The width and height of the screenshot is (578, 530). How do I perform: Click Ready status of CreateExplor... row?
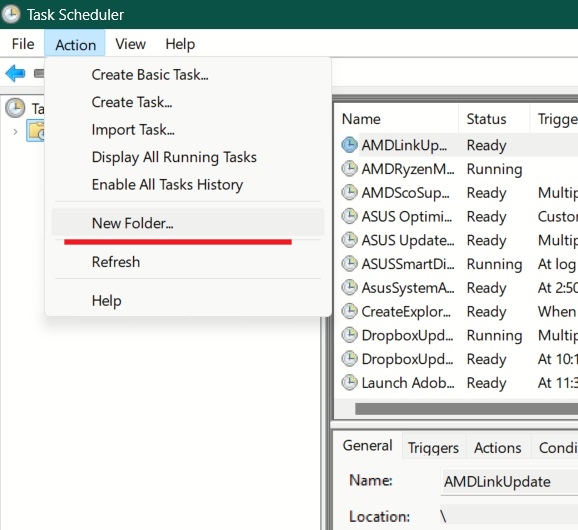point(486,312)
